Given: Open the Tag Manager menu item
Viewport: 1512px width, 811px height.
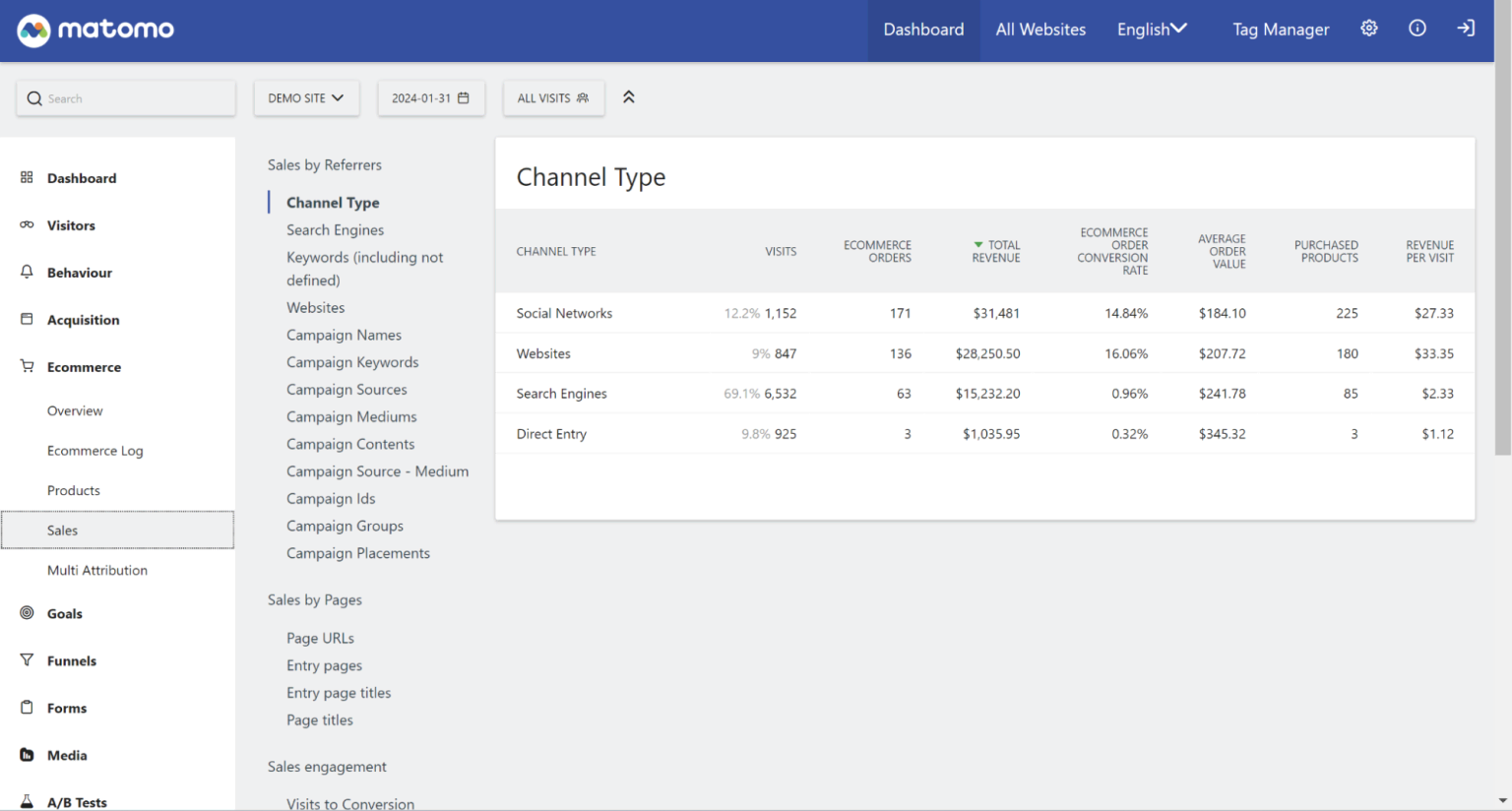Looking at the screenshot, I should click(1280, 29).
